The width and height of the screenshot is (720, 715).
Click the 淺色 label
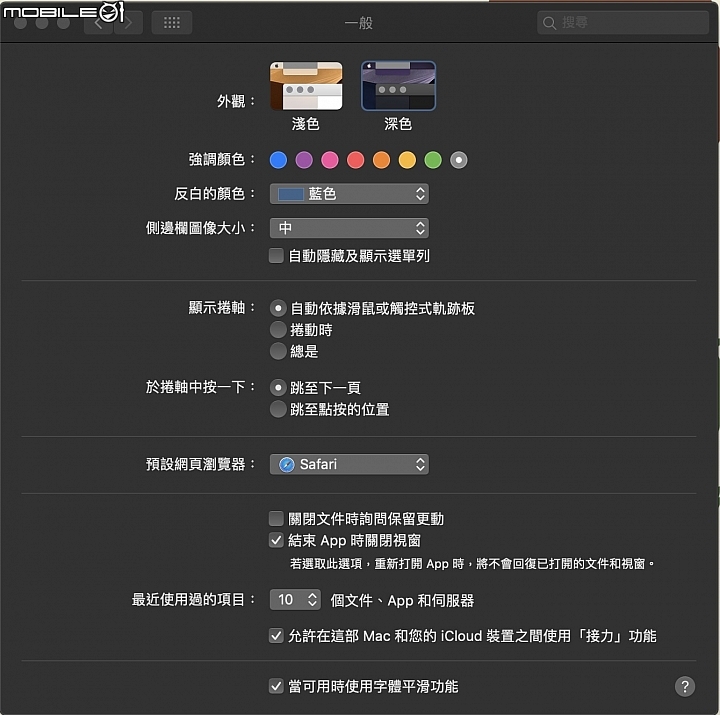(x=305, y=124)
